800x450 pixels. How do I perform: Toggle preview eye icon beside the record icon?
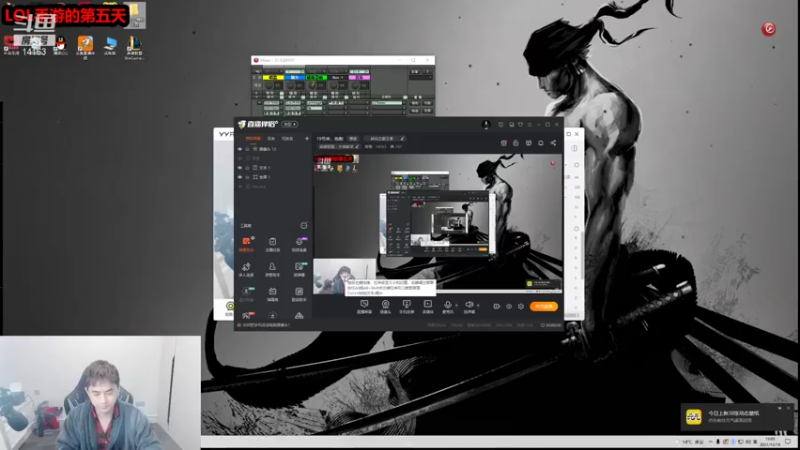coord(509,307)
